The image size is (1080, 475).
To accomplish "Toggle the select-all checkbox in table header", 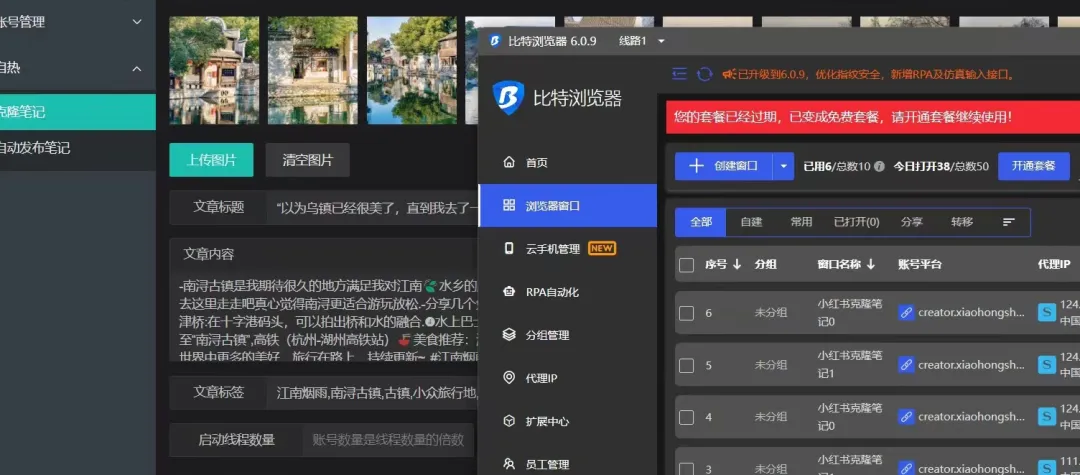I will (686, 265).
